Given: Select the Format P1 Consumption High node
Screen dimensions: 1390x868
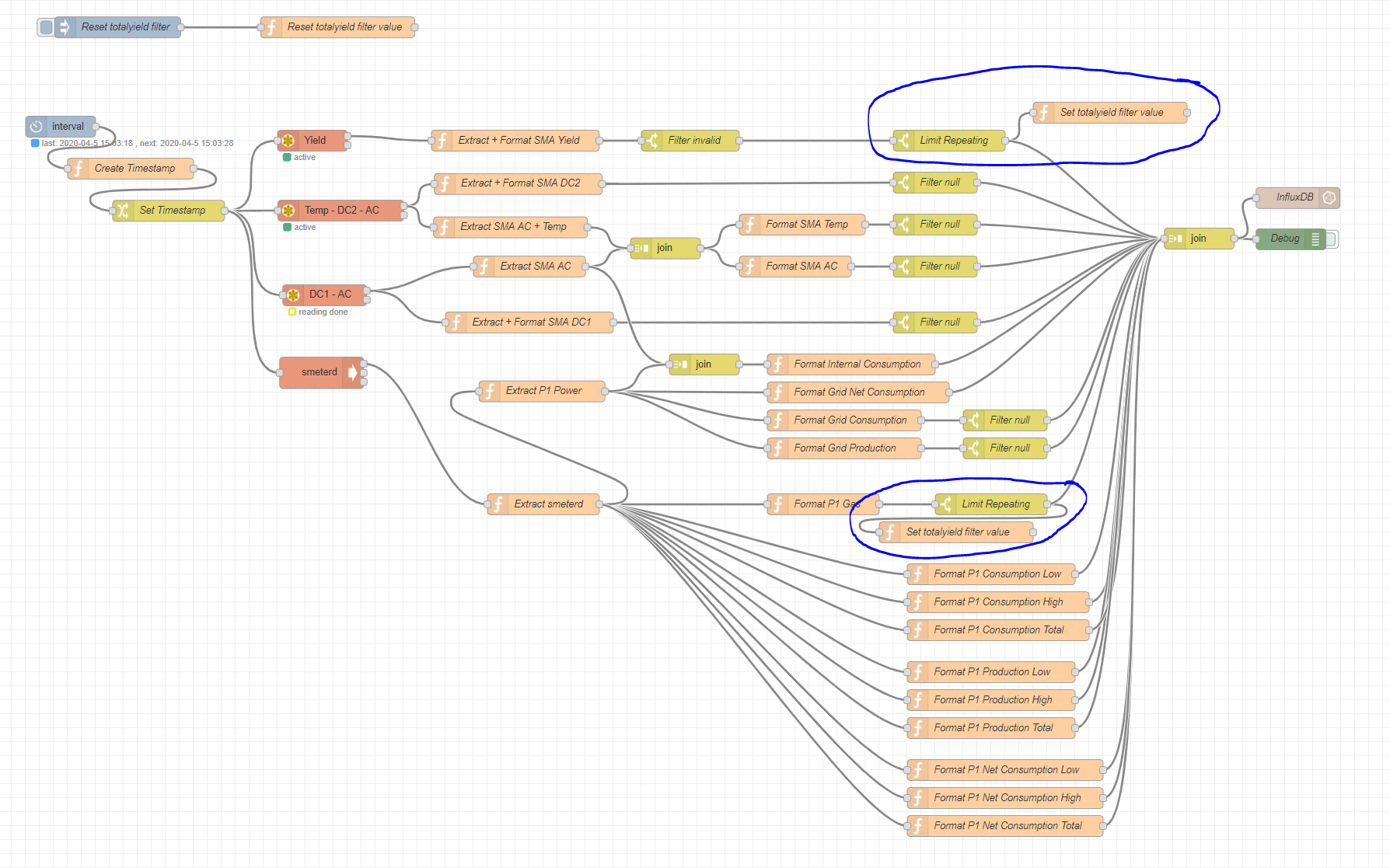Looking at the screenshot, I should [x=998, y=602].
